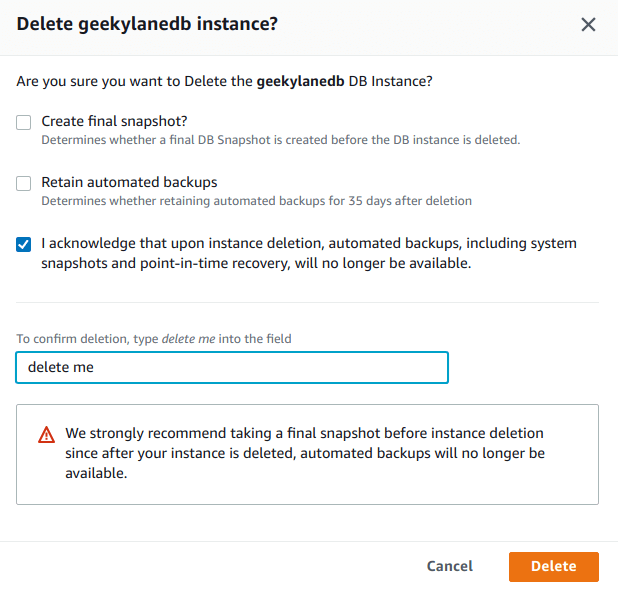618x590 pixels.
Task: Click bold geekylanedb in the confirmation question
Action: pyautogui.click(x=300, y=81)
